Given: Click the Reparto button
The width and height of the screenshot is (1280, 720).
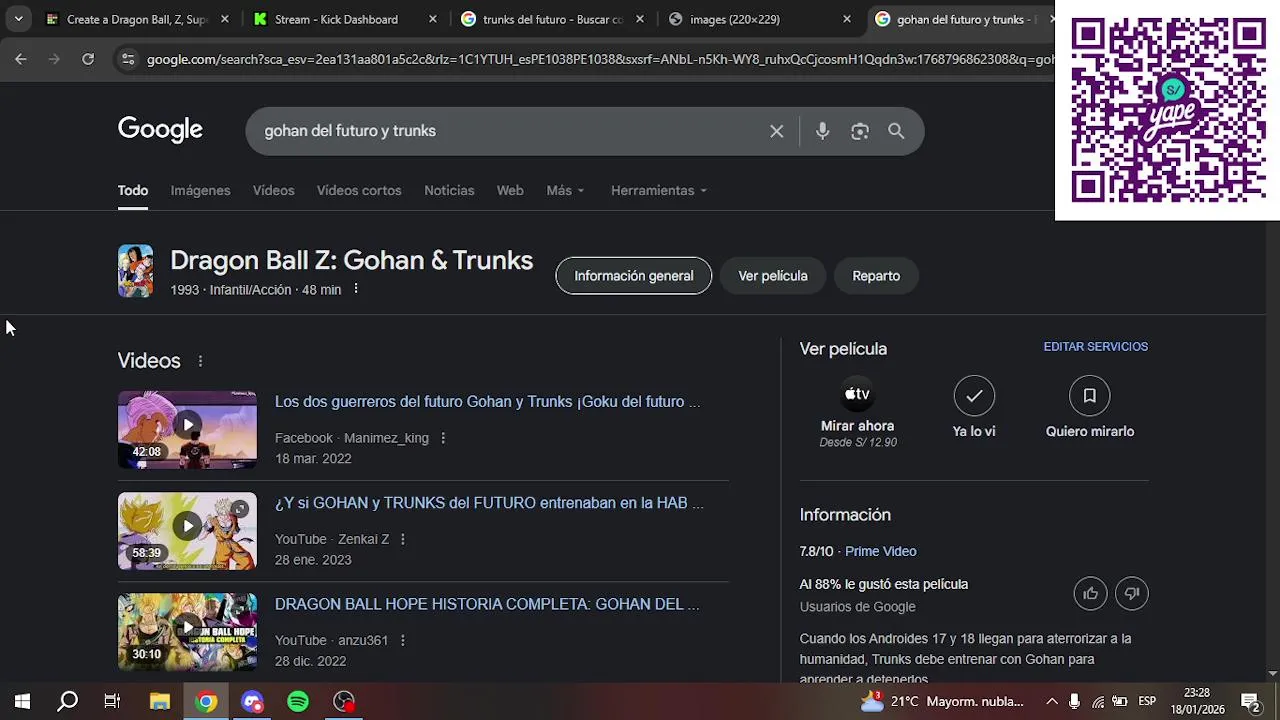Looking at the screenshot, I should (x=876, y=276).
